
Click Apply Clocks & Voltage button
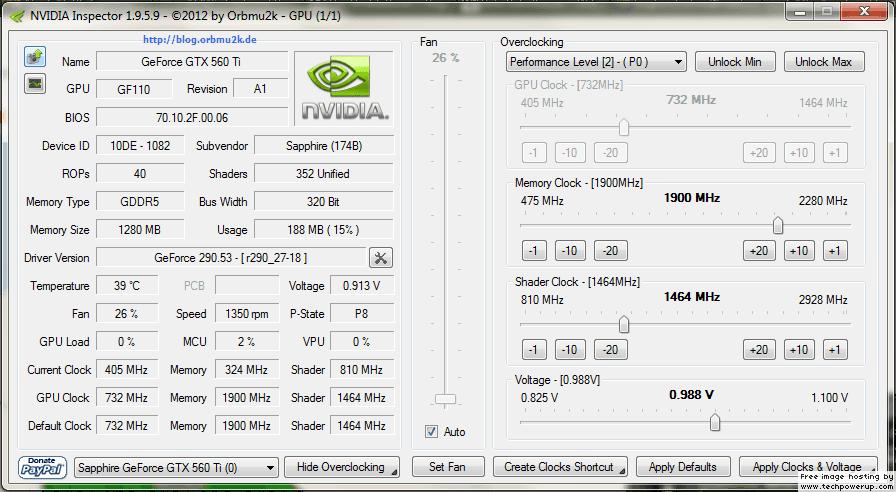[807, 467]
